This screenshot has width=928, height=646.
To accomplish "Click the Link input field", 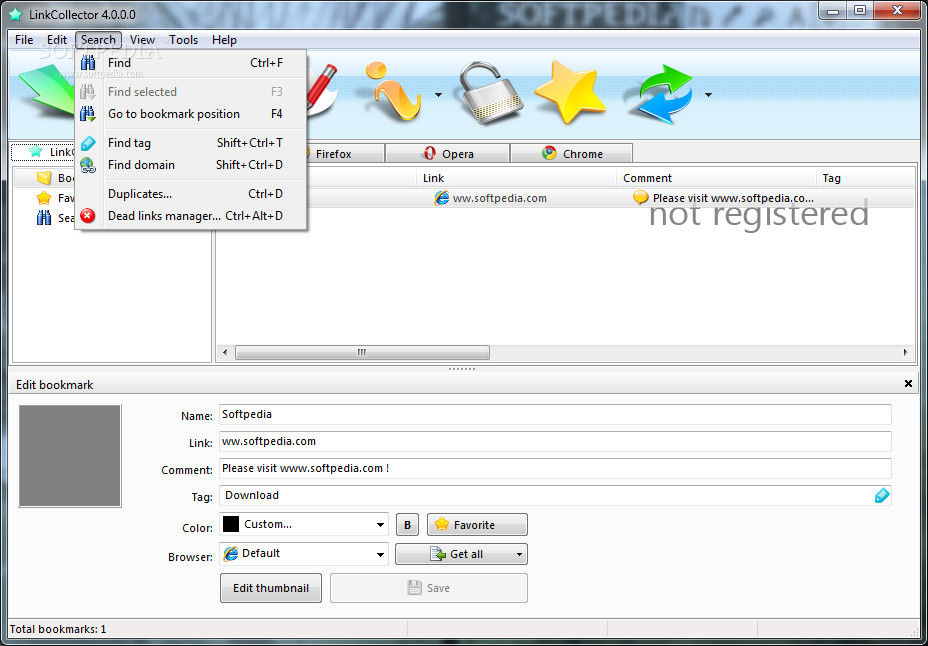I will [x=555, y=441].
